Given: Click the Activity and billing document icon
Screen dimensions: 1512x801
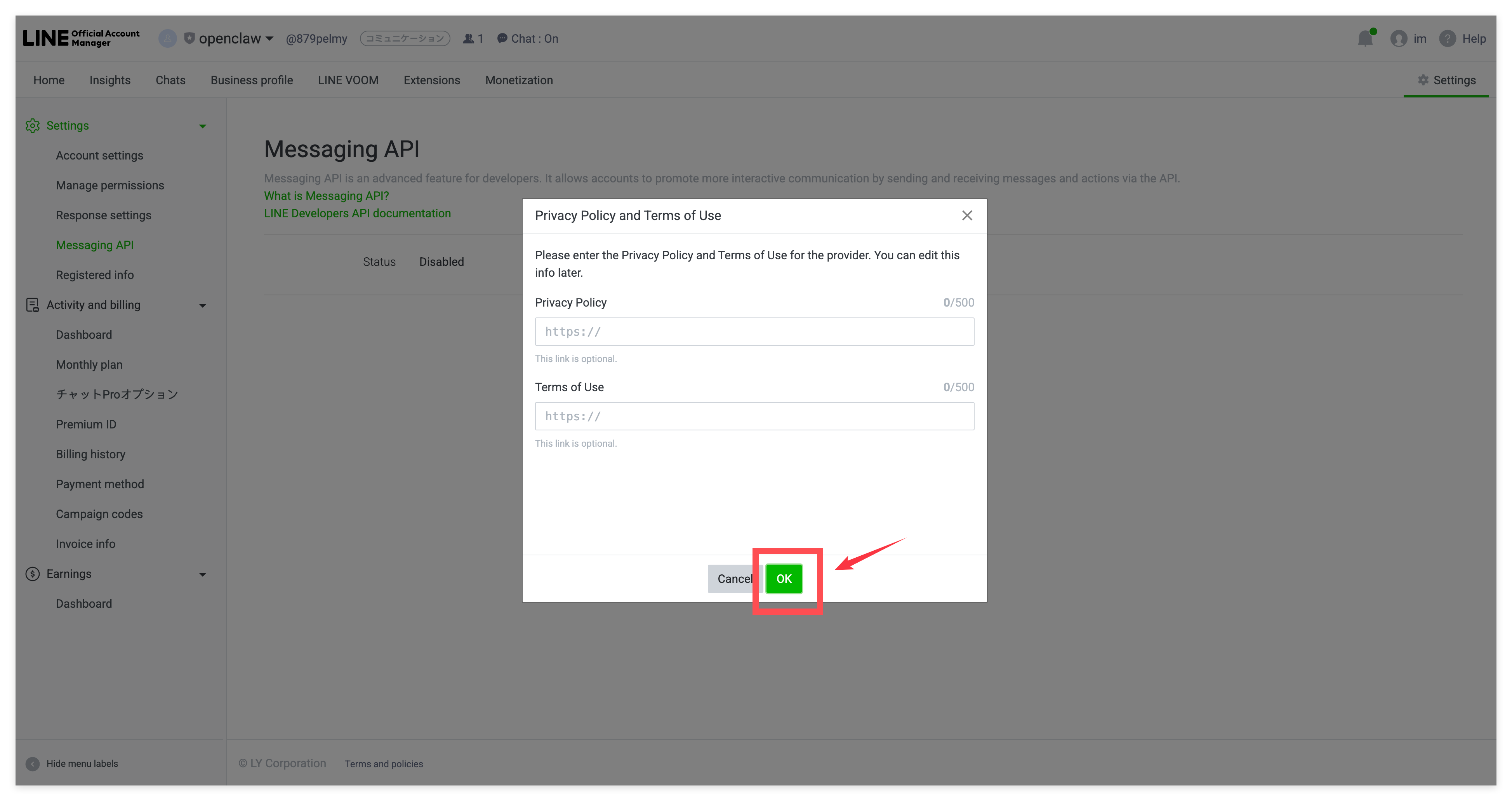Looking at the screenshot, I should [x=32, y=305].
